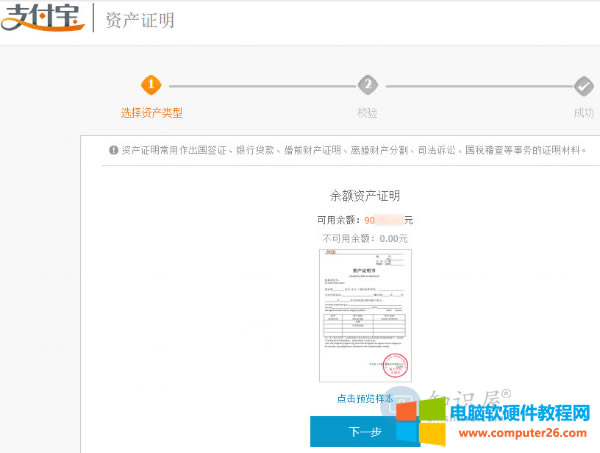This screenshot has width=600, height=453.
Task: Click the 可用余额 amount text
Action: click(x=365, y=220)
